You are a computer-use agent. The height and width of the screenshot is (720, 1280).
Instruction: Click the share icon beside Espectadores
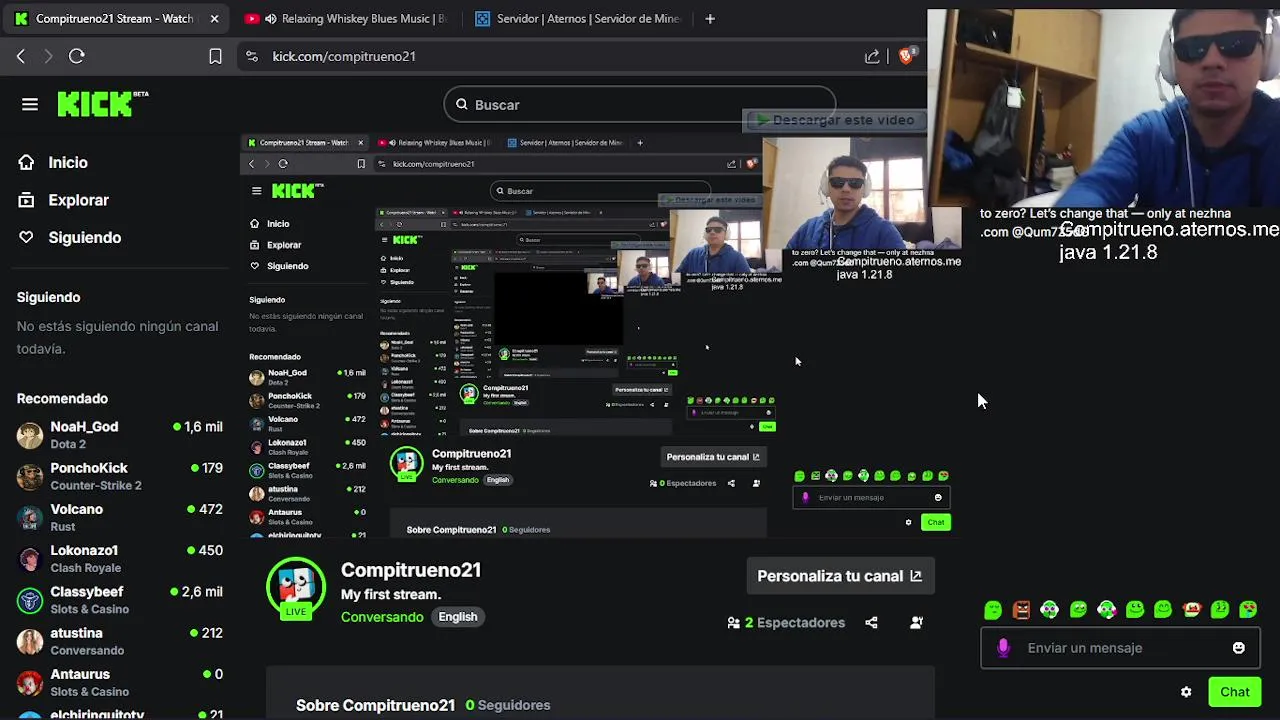(x=871, y=623)
